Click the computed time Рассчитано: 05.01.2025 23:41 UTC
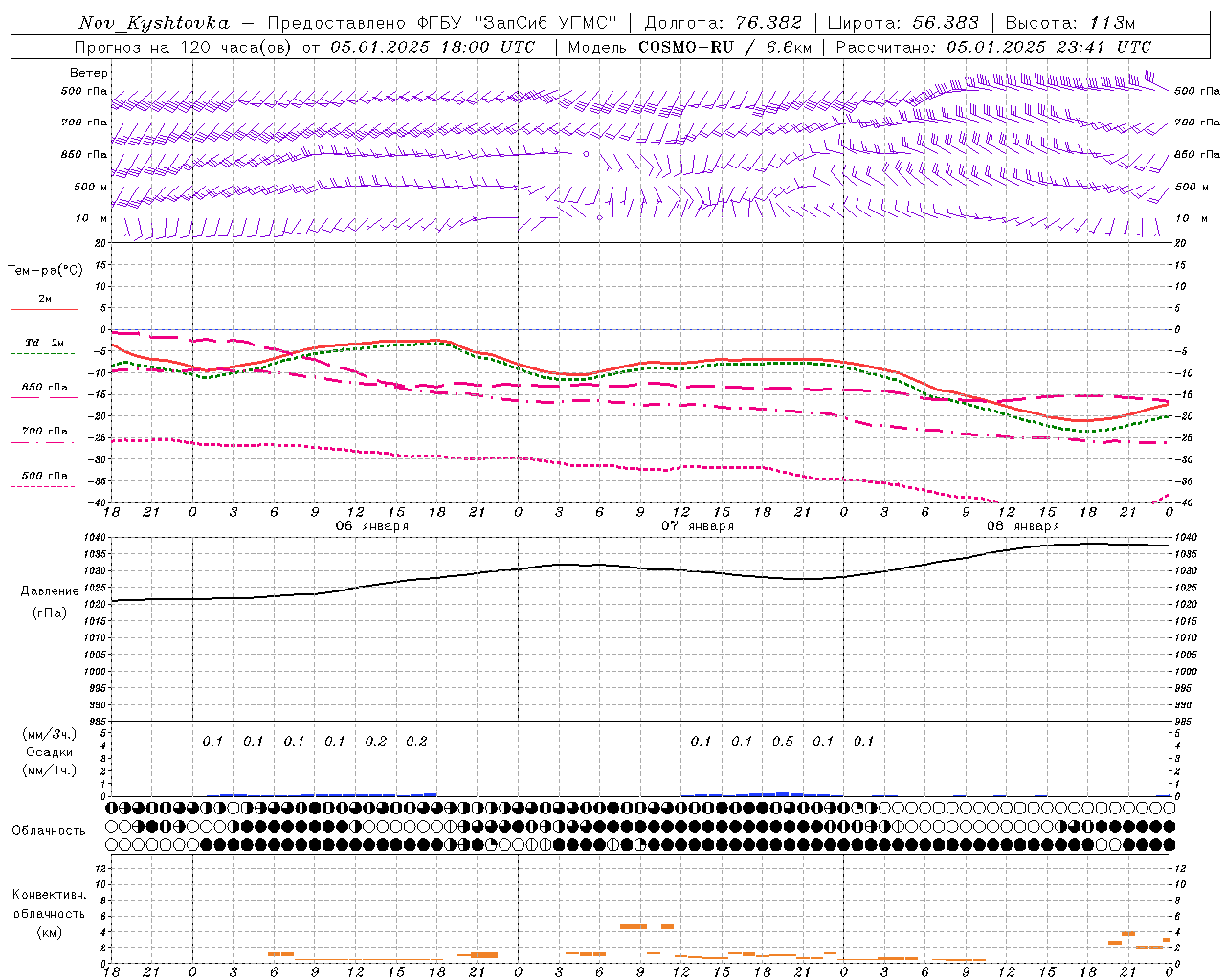The height and width of the screenshot is (980, 1225). coord(993,47)
